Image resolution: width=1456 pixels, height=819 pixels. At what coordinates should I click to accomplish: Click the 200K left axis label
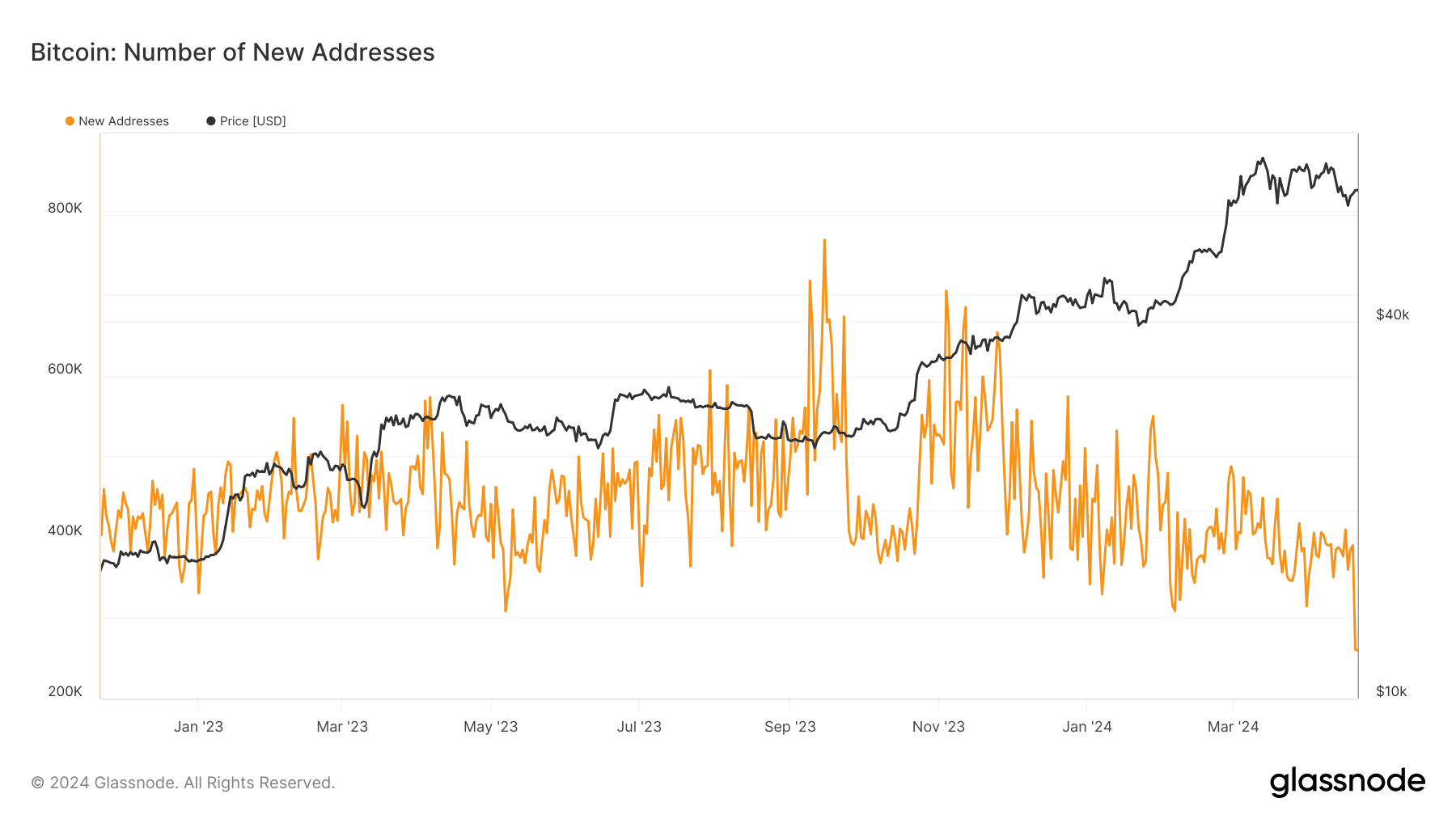click(65, 691)
